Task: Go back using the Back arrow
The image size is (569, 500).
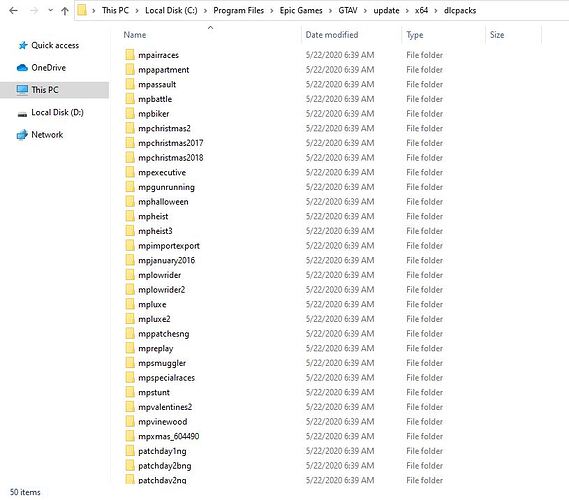Action: (13, 11)
